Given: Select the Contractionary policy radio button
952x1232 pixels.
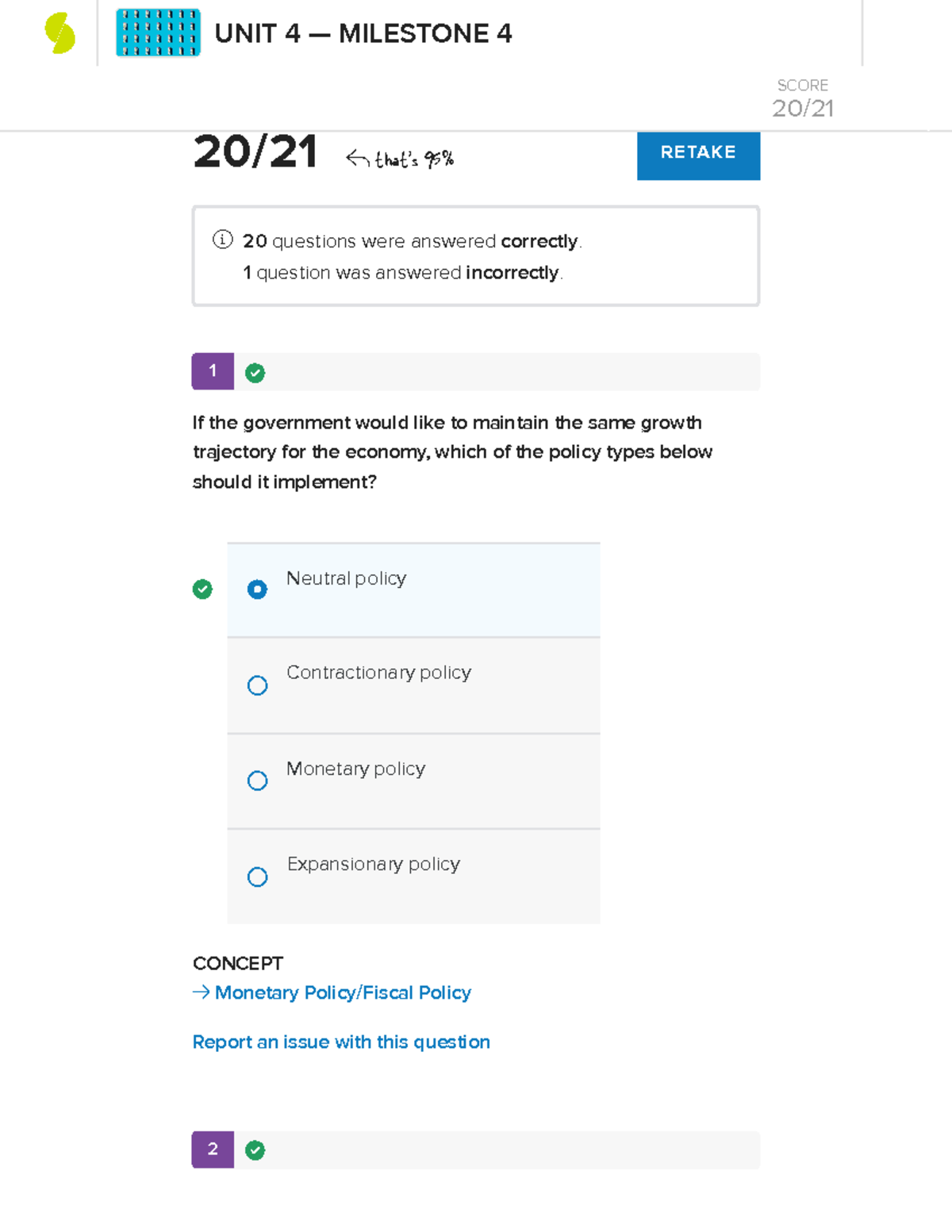Looking at the screenshot, I should click(257, 685).
